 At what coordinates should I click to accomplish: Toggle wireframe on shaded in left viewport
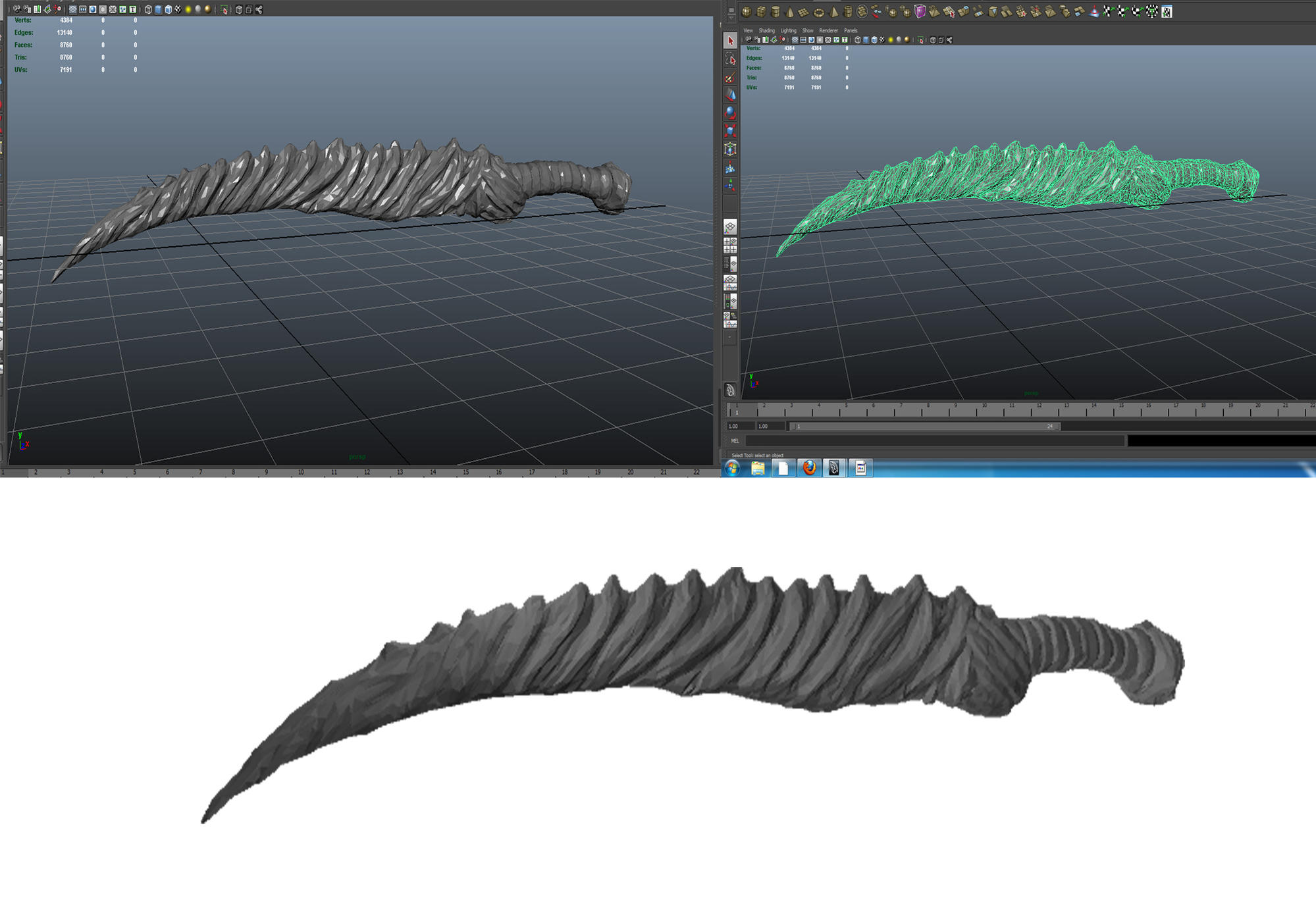click(169, 9)
